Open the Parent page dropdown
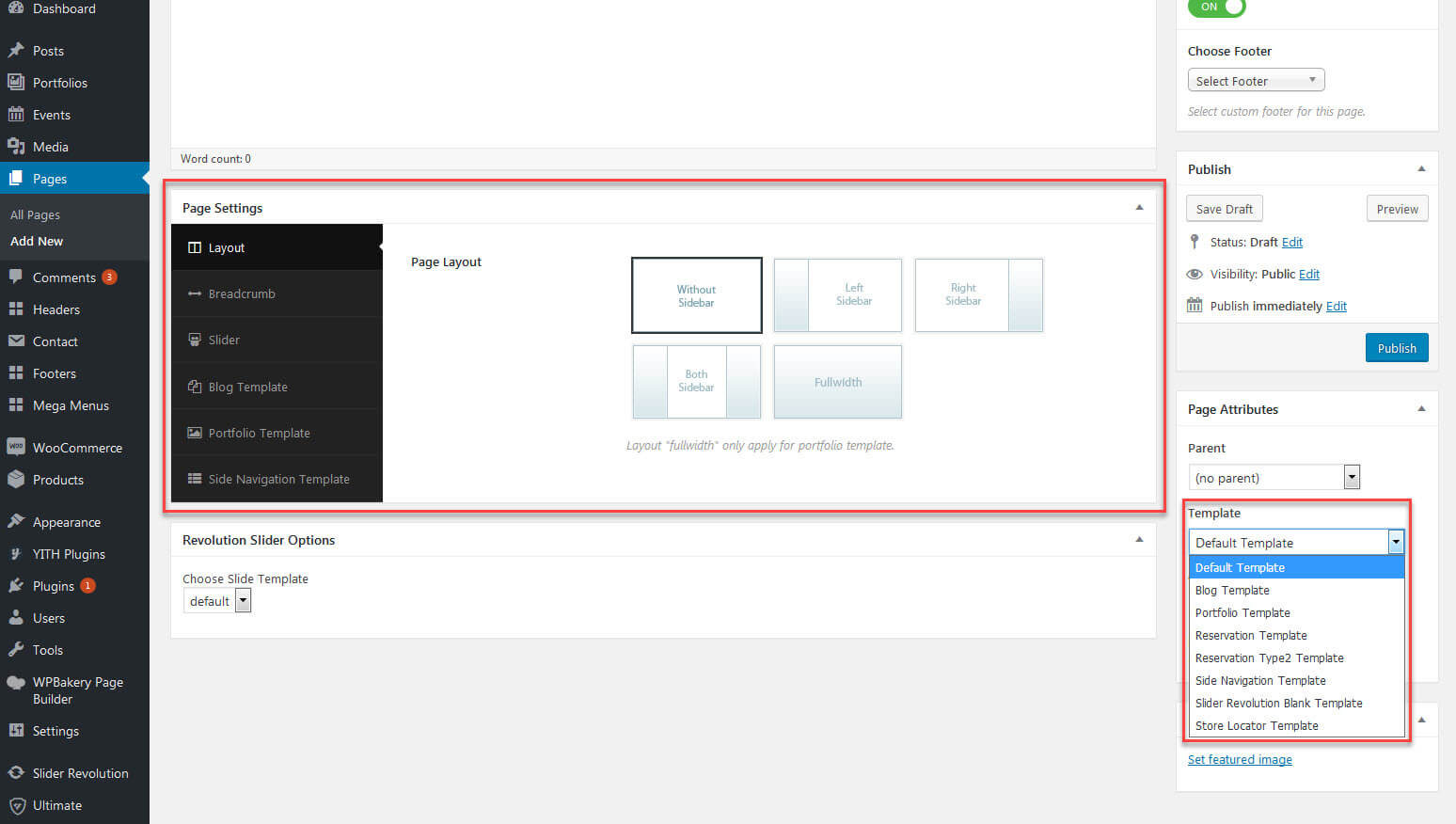Viewport: 1456px width, 824px height. [1274, 478]
